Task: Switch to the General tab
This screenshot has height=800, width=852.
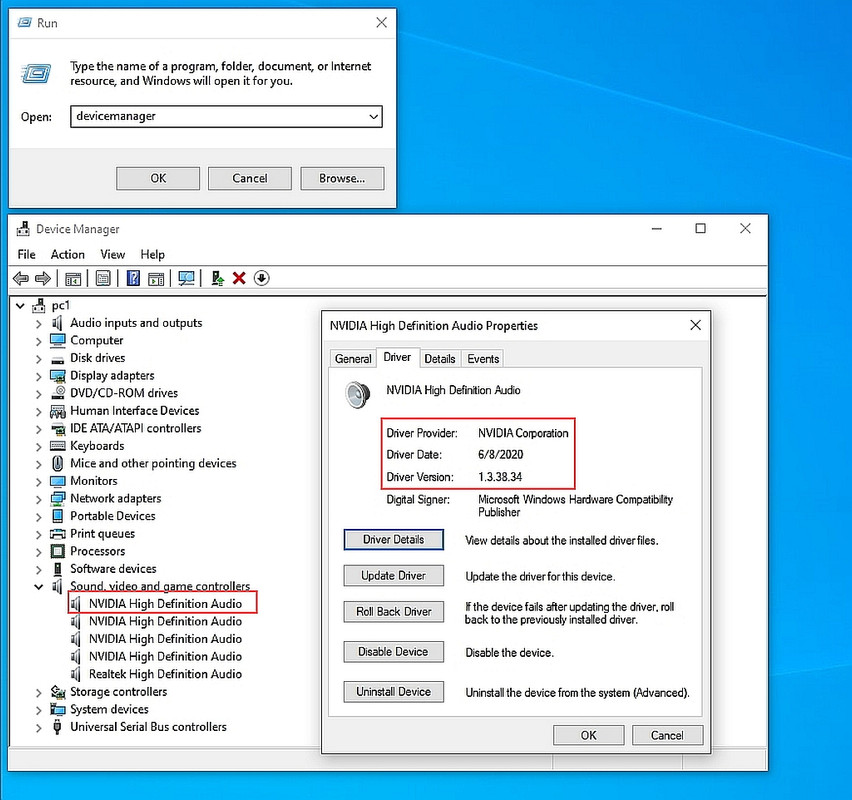Action: point(353,359)
